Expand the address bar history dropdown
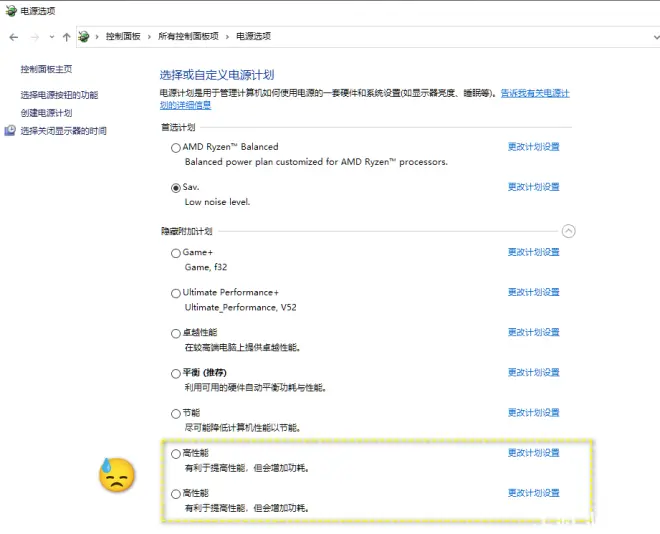The image size is (660, 534). (x=656, y=37)
